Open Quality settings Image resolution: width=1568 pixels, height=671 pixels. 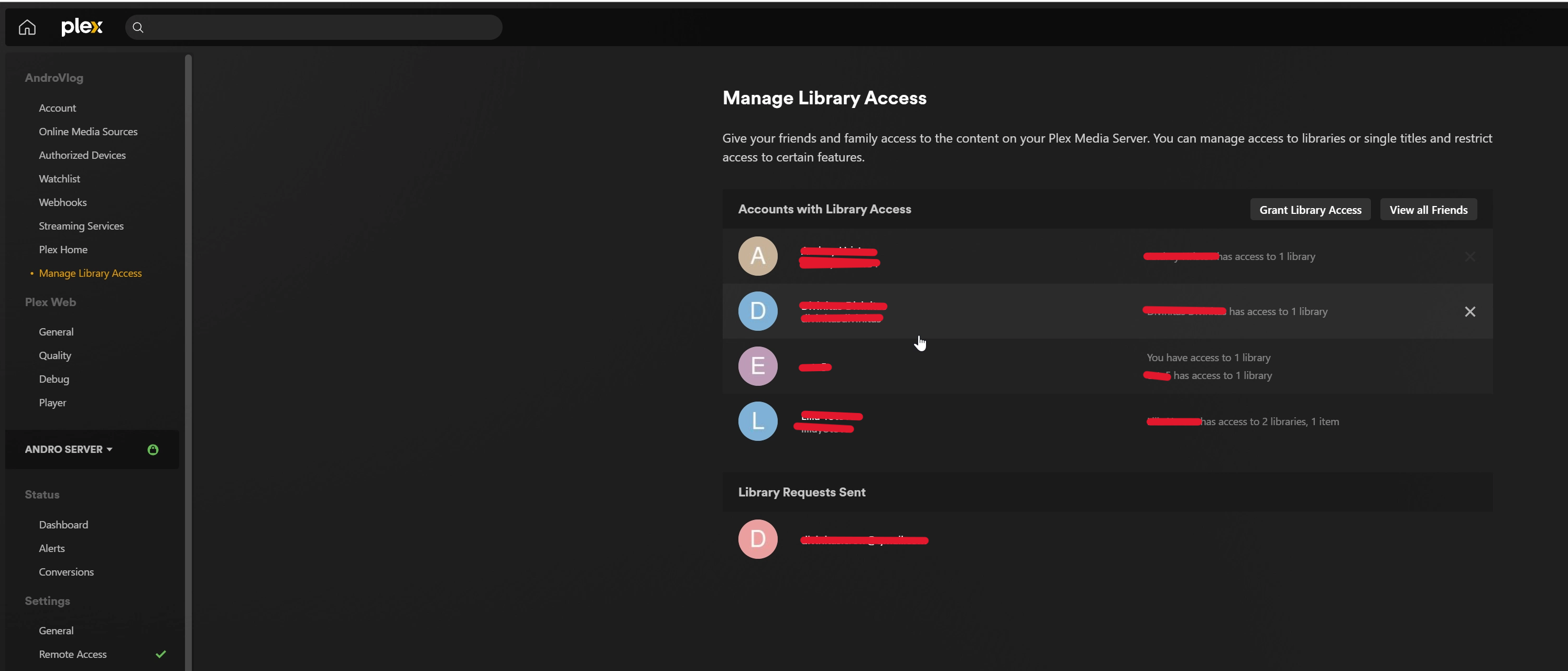tap(55, 355)
